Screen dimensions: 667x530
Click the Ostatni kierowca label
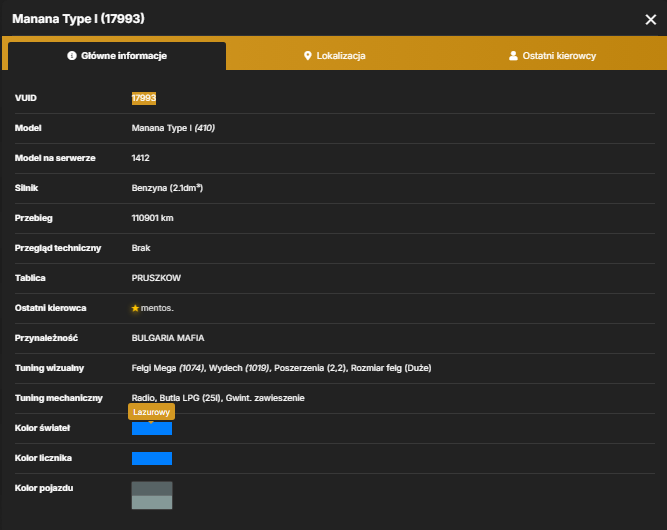(51, 308)
